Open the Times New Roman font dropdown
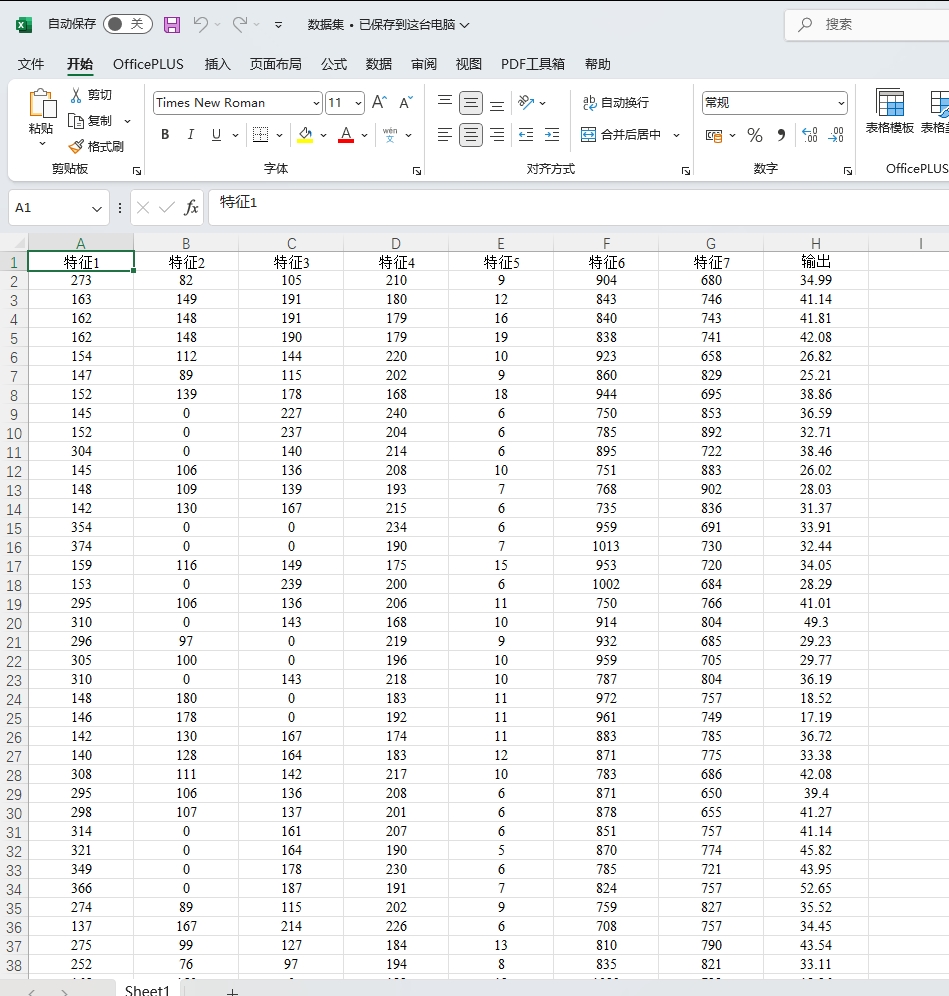 pos(316,103)
